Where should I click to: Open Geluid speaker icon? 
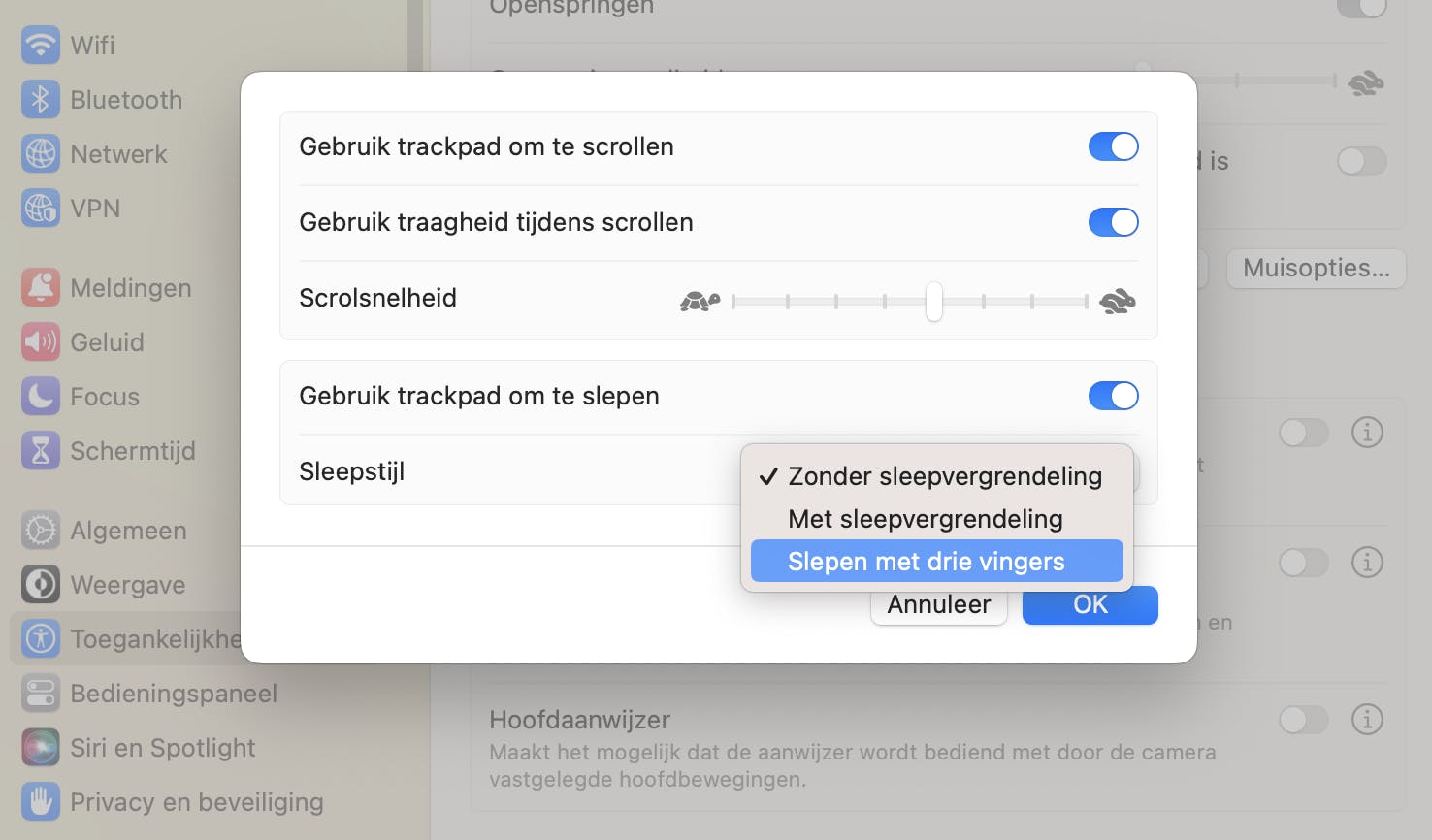[41, 342]
